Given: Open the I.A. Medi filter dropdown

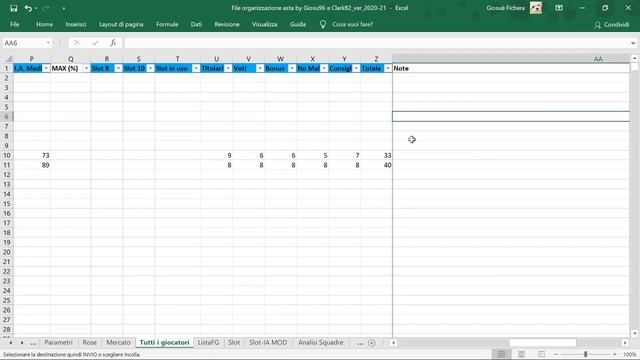Looking at the screenshot, I should click(46, 68).
